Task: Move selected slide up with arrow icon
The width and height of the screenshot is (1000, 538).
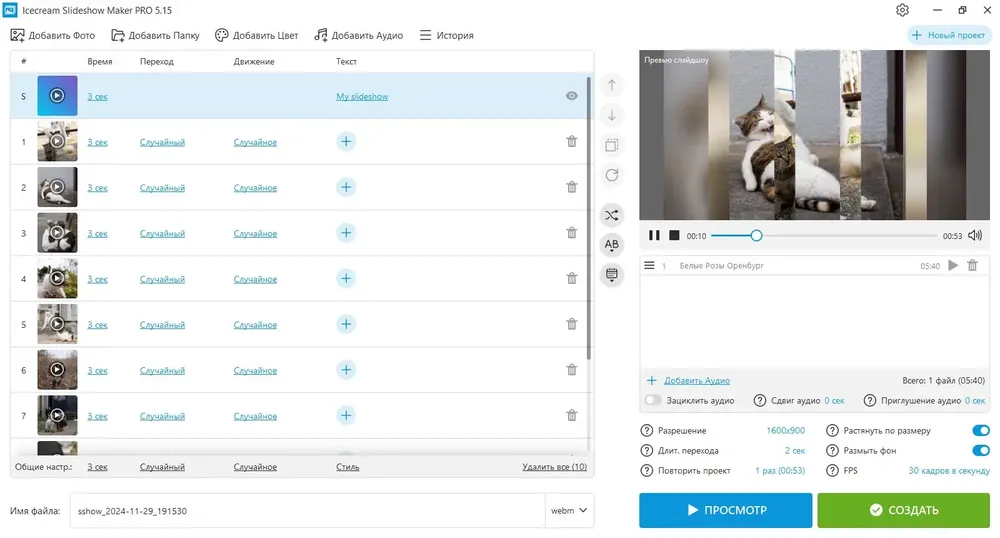Action: point(612,85)
